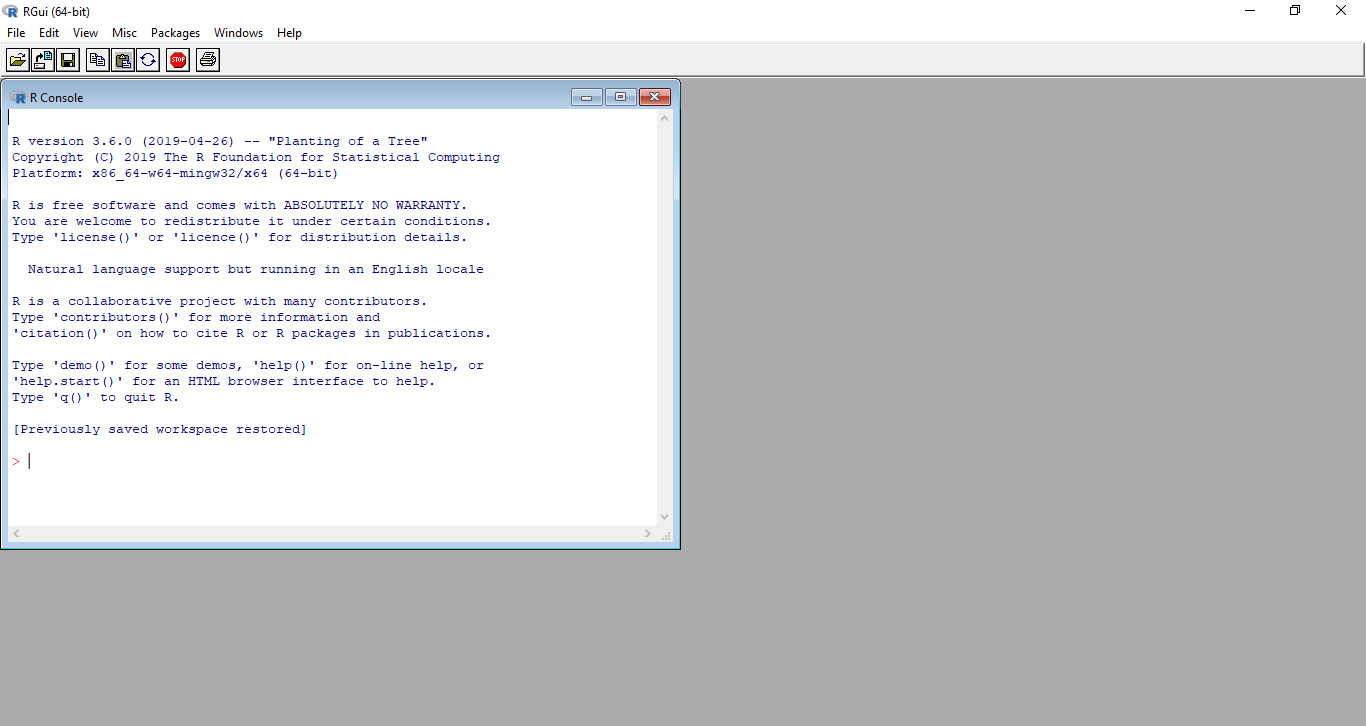
Task: Minimize the main RGui window
Action: pos(1250,11)
